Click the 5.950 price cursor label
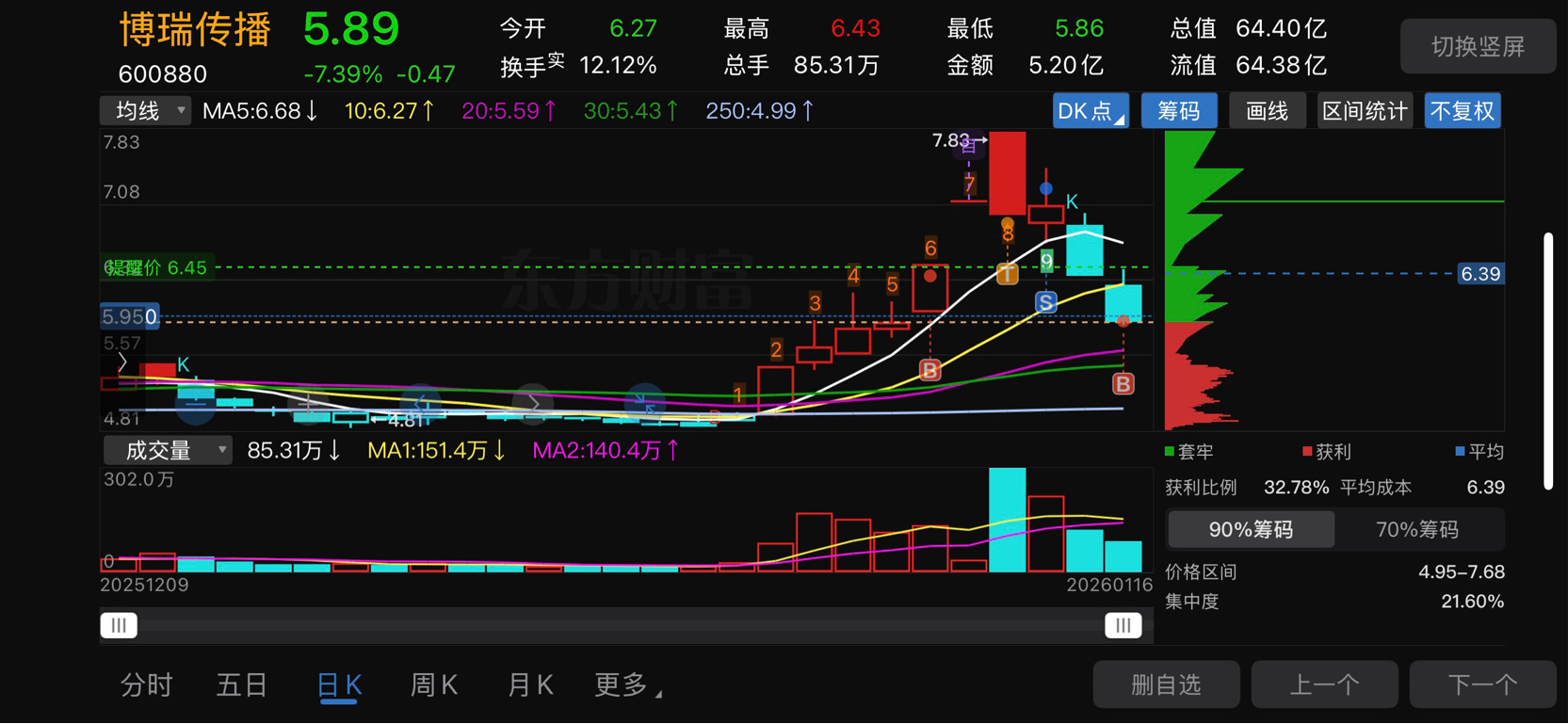 129,316
